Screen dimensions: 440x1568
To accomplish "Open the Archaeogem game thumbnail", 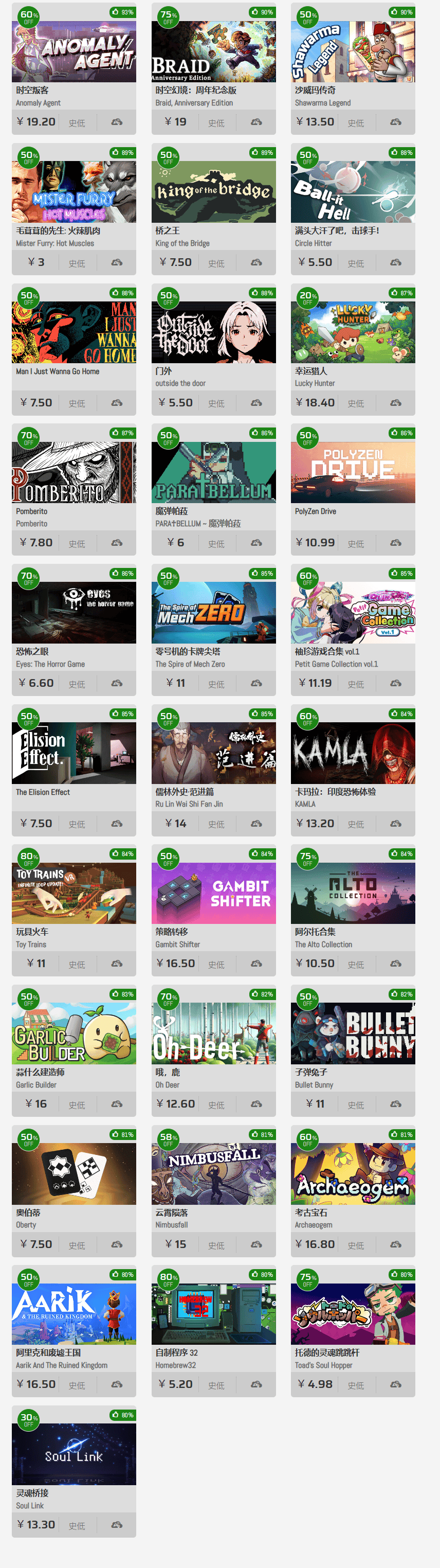I will (x=353, y=1173).
